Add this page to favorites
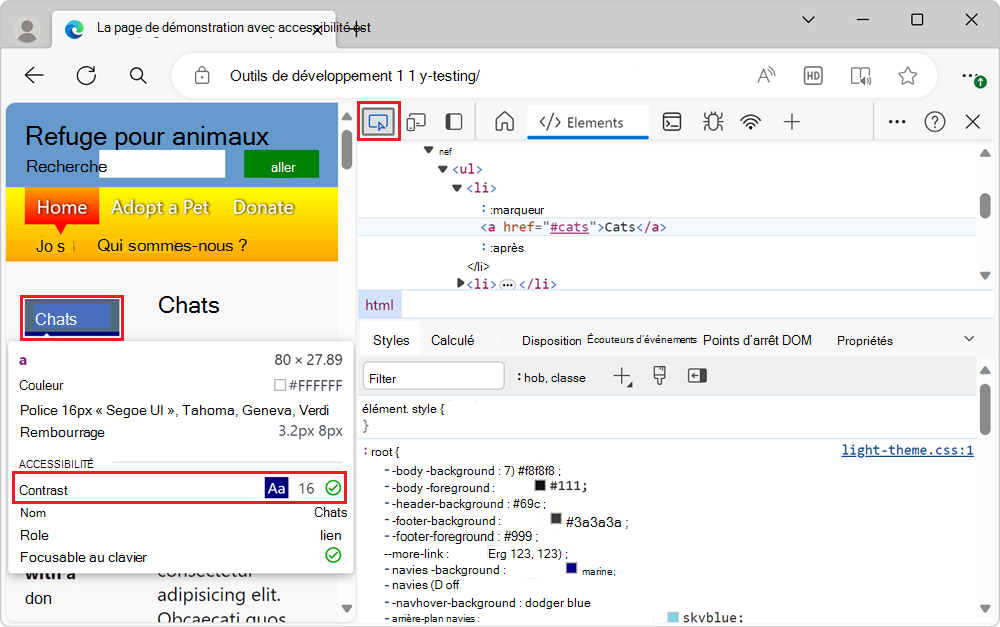1000x627 pixels. click(x=908, y=76)
